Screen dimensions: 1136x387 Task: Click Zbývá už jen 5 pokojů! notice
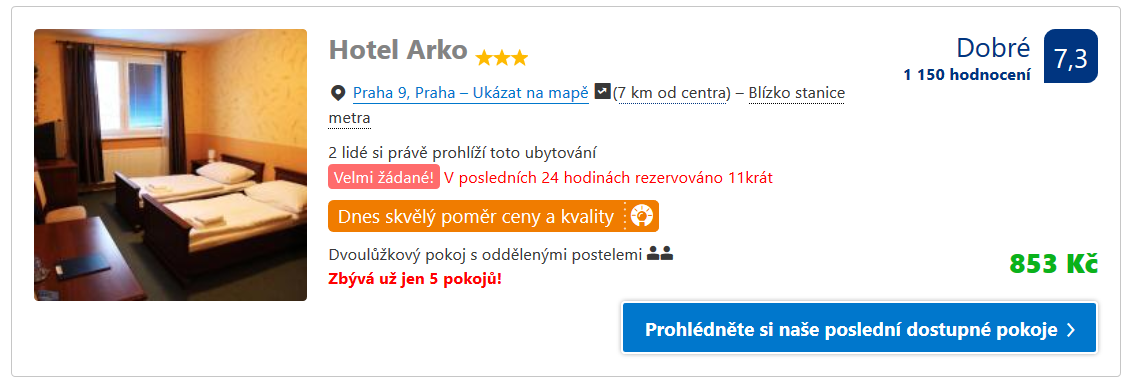coord(415,278)
